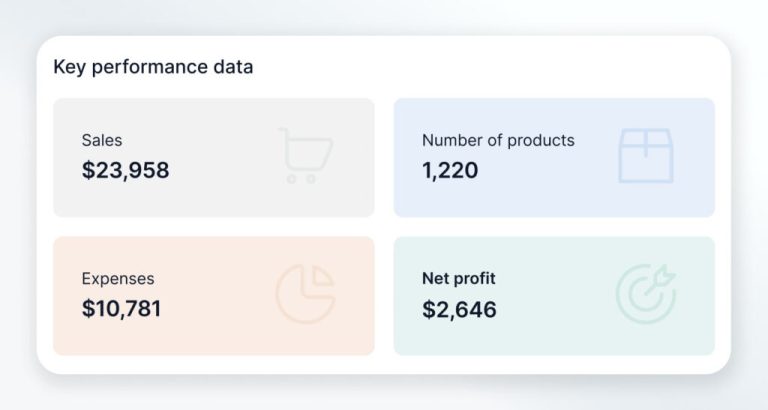
Task: Select the Expenses card
Action: tap(213, 295)
